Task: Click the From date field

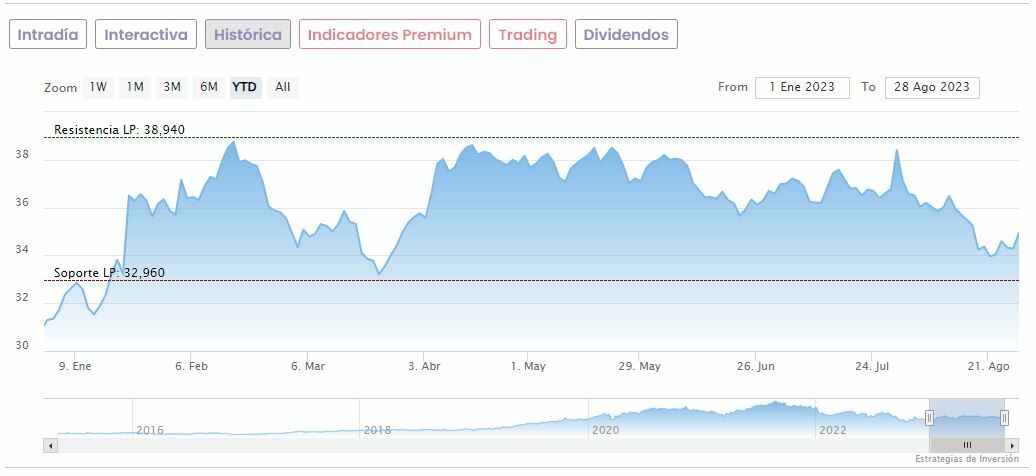Action: tap(802, 87)
